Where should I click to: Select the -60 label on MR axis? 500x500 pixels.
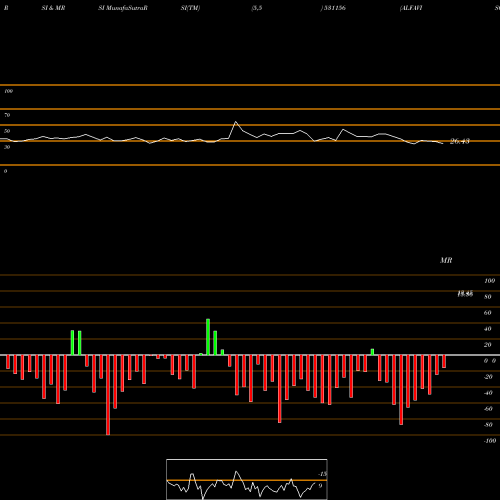488,409
